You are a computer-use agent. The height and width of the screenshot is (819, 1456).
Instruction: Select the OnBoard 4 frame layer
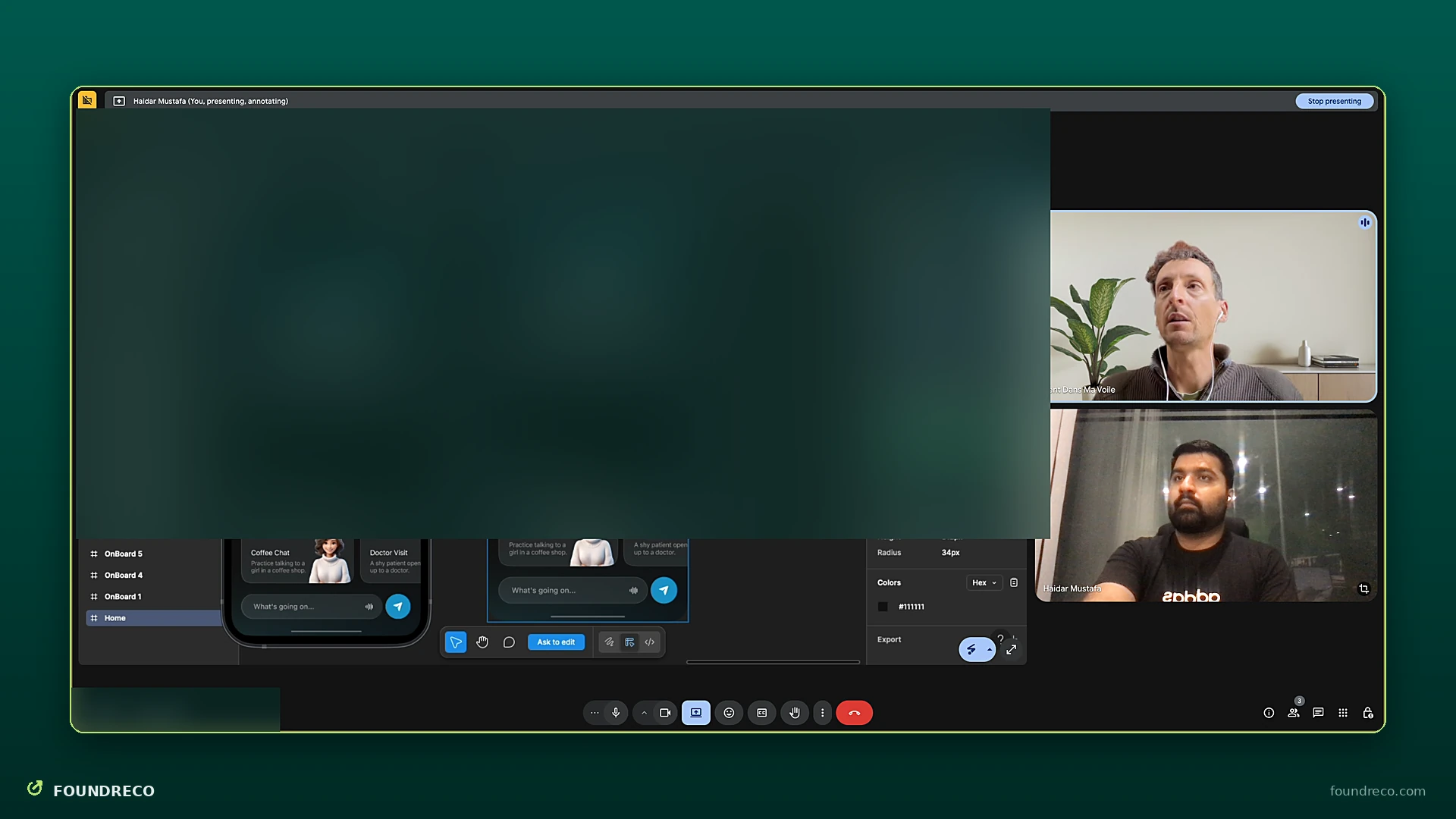[x=154, y=576]
